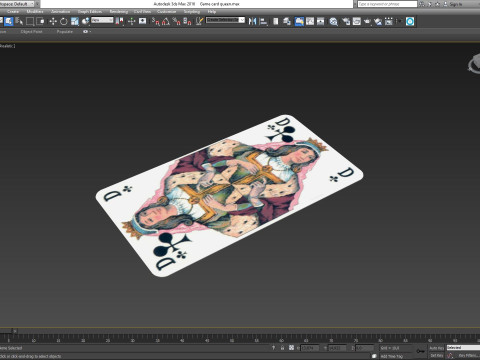
Task: Open the Material Editor icon
Action: coord(333,21)
